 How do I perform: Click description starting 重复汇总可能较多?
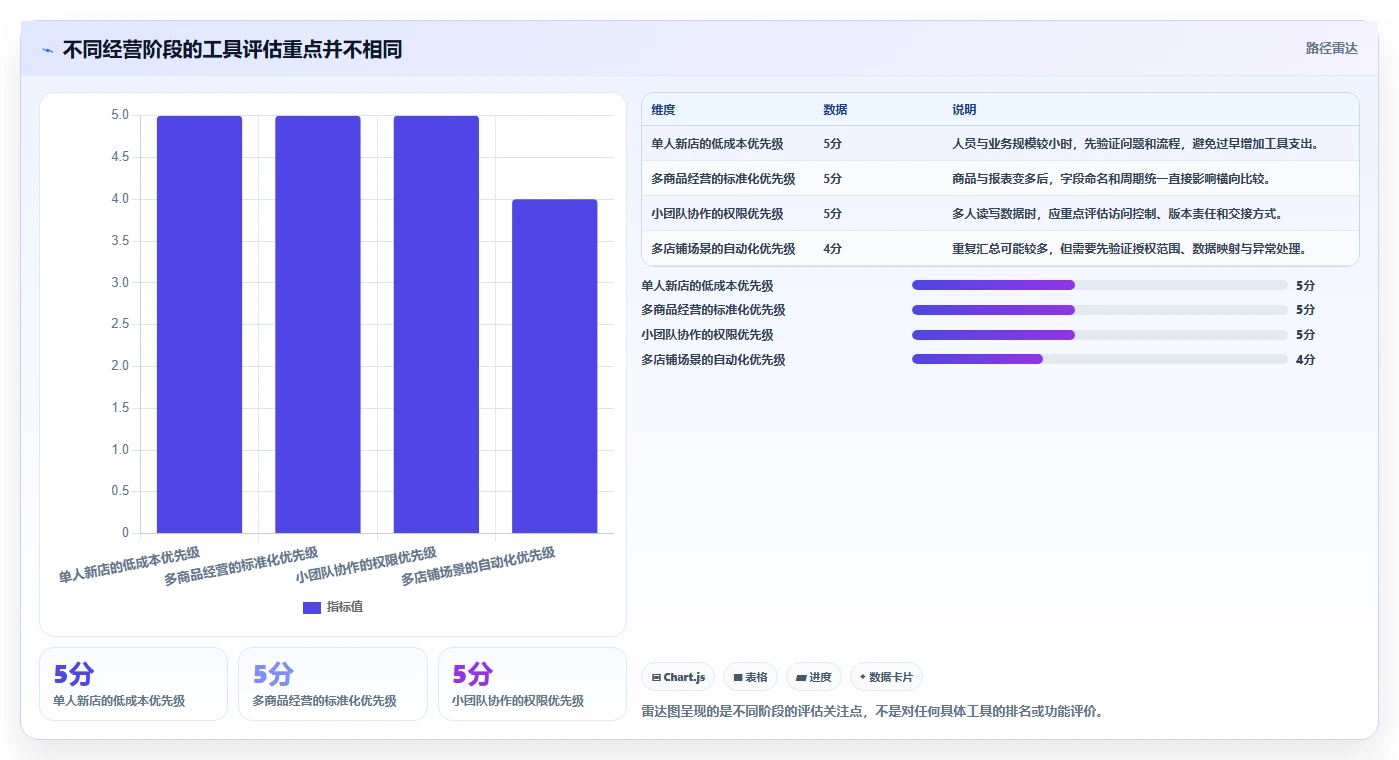pyautogui.click(x=1129, y=249)
